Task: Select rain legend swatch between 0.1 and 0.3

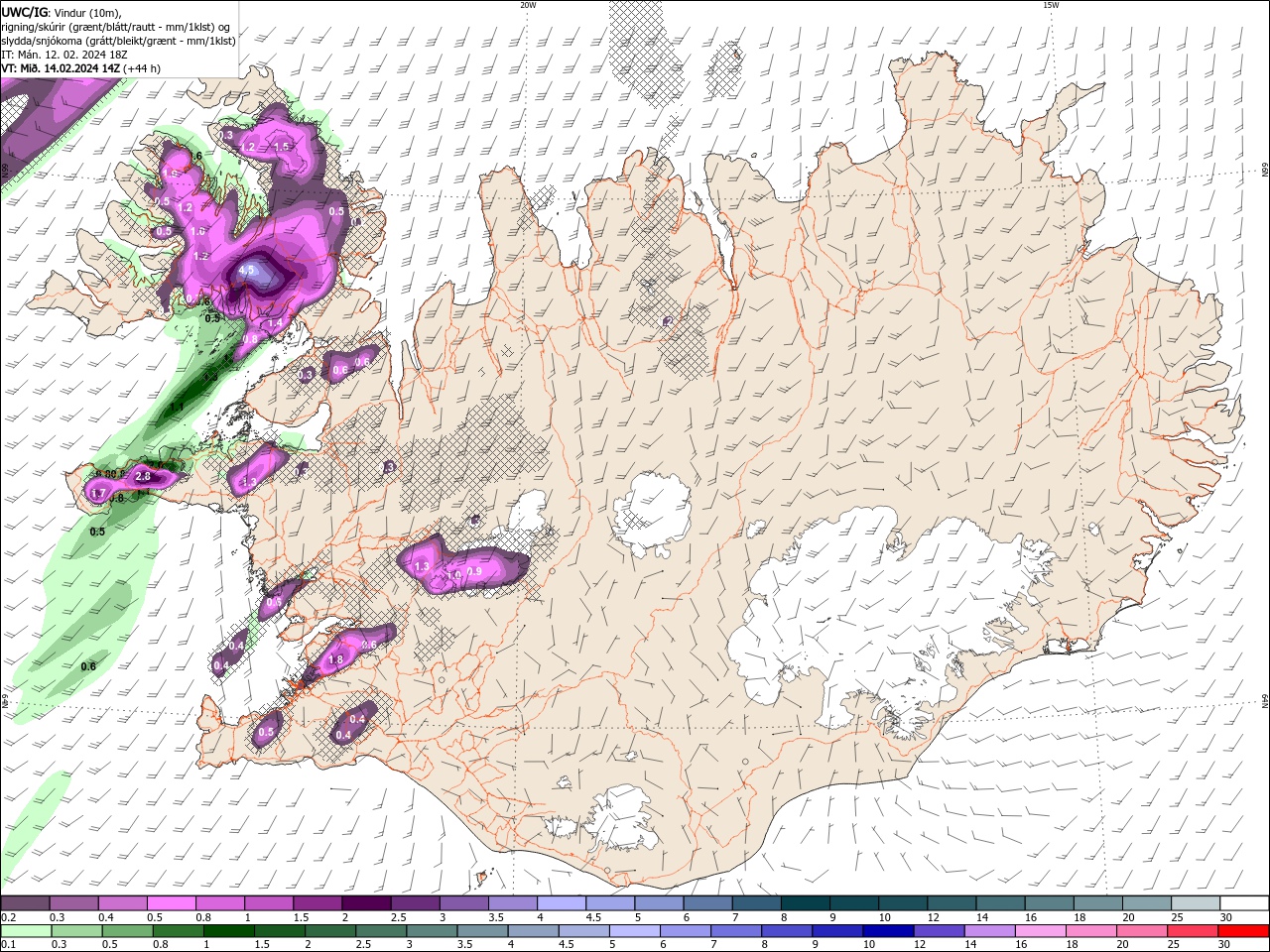Action: pyautogui.click(x=26, y=930)
